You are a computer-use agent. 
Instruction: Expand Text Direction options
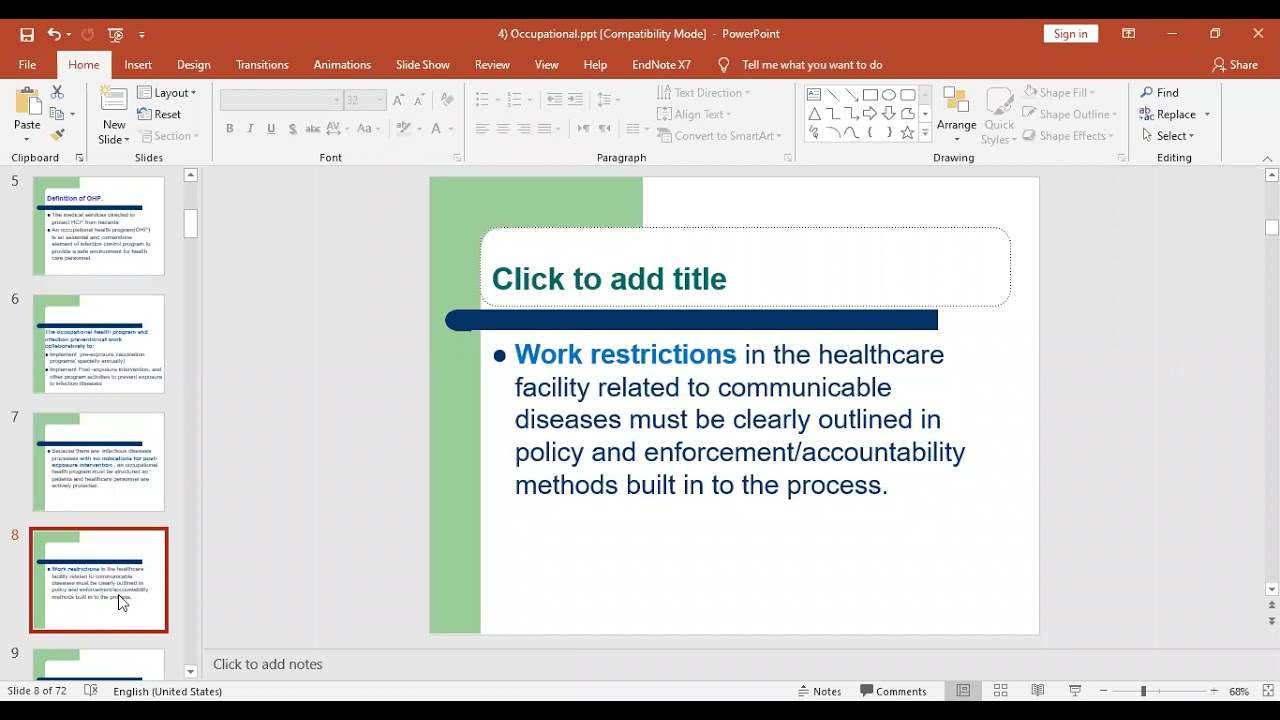pyautogui.click(x=704, y=93)
